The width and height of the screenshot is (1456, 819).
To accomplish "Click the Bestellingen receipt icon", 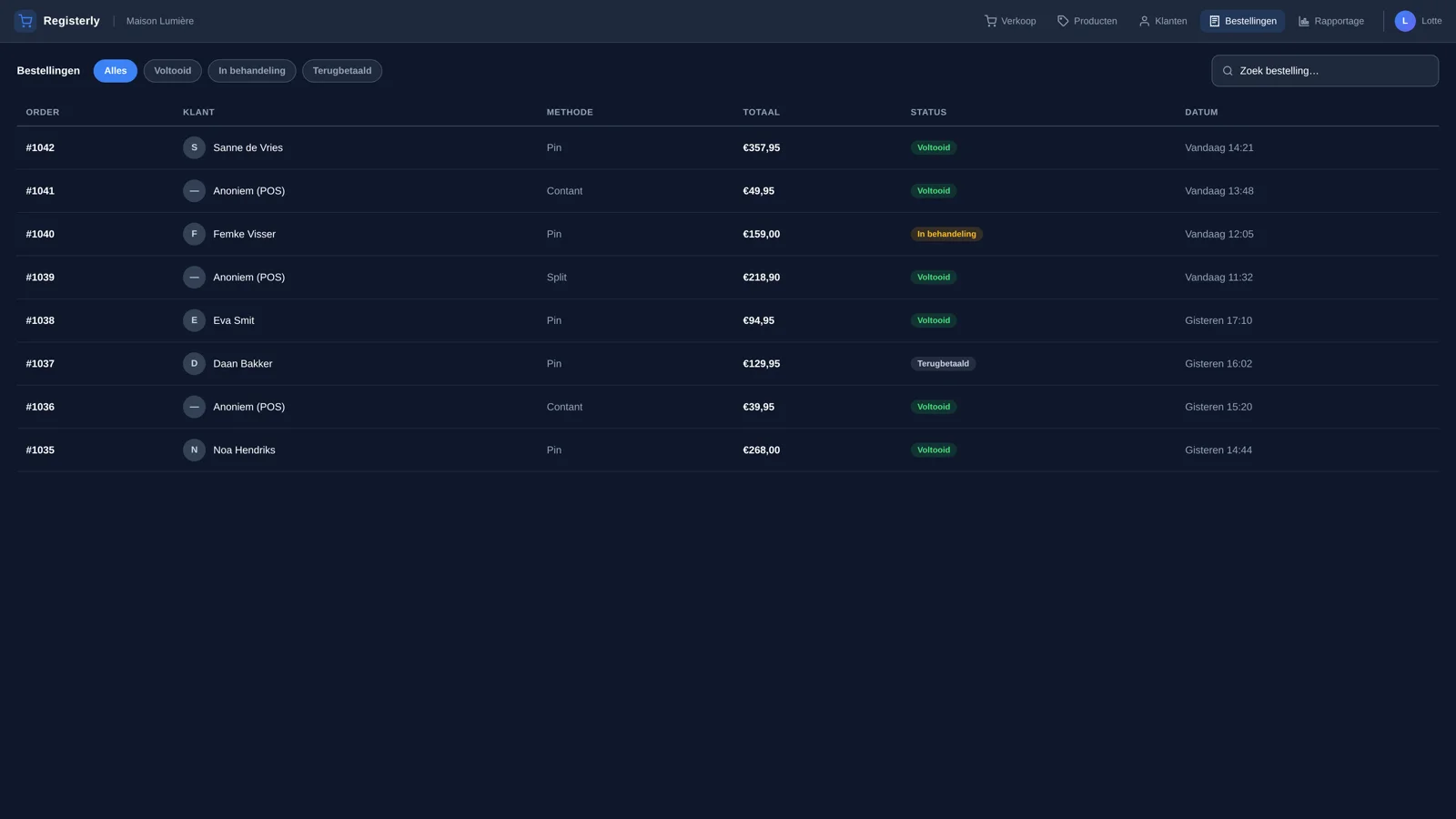I will [x=1214, y=21].
